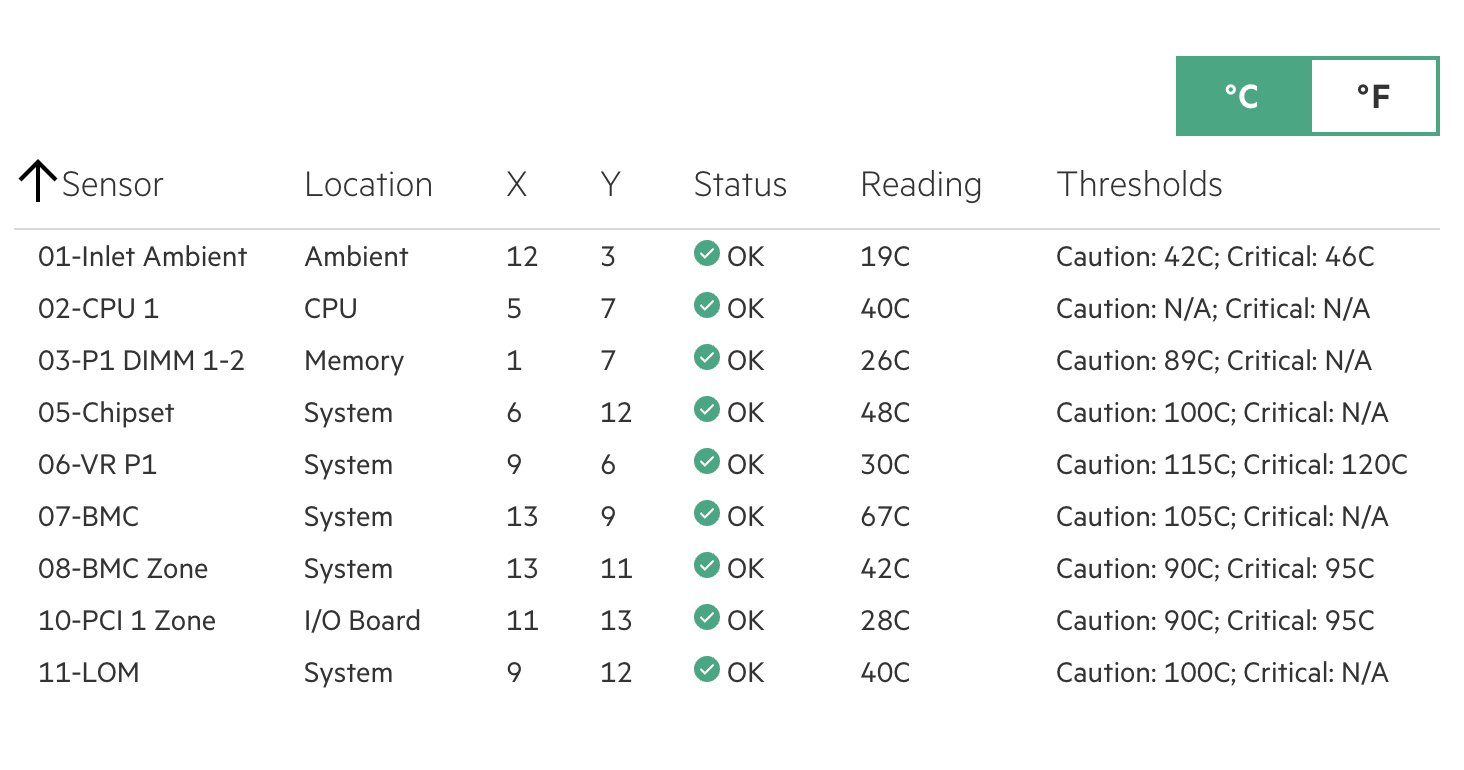This screenshot has height=770, width=1464.
Task: Click the Thresholds column header
Action: [1140, 184]
